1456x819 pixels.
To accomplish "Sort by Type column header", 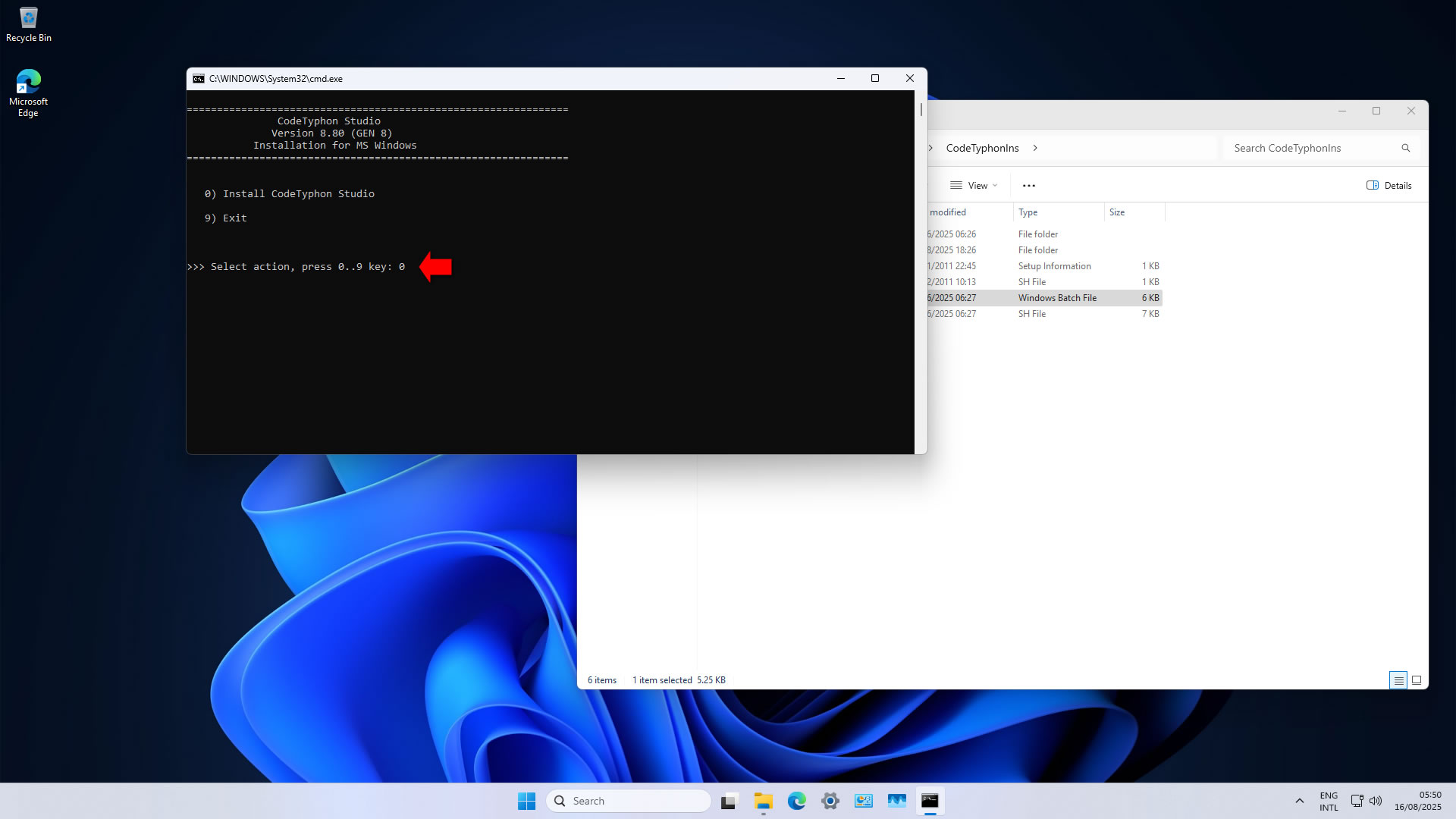I will pos(1059,212).
